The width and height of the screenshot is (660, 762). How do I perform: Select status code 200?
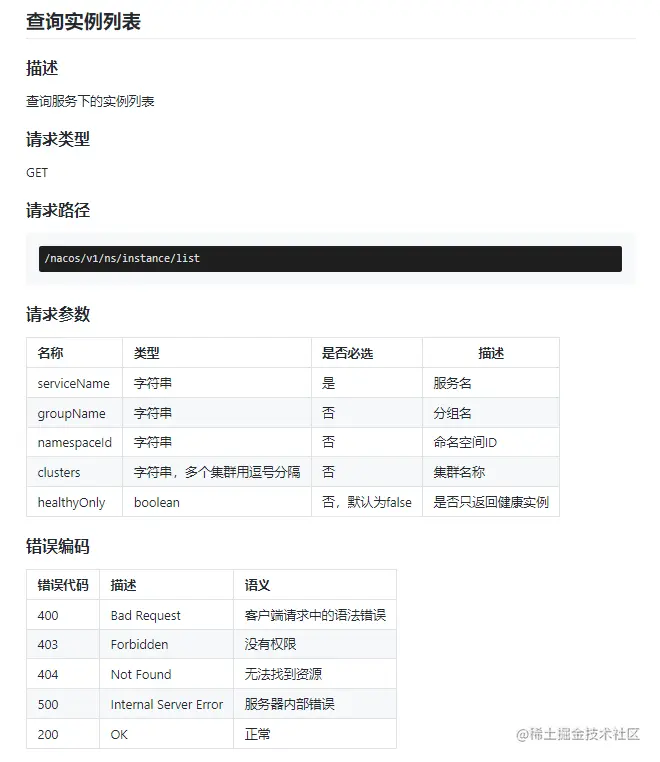click(x=48, y=734)
